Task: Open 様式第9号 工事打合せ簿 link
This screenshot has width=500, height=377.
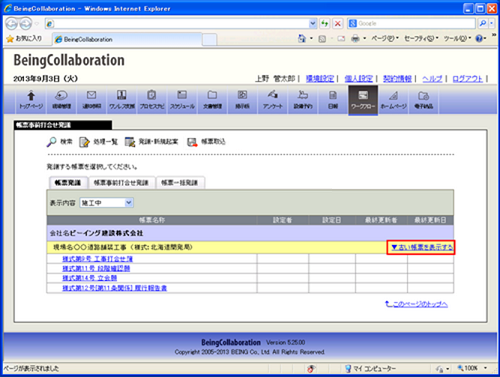Action: (x=97, y=259)
